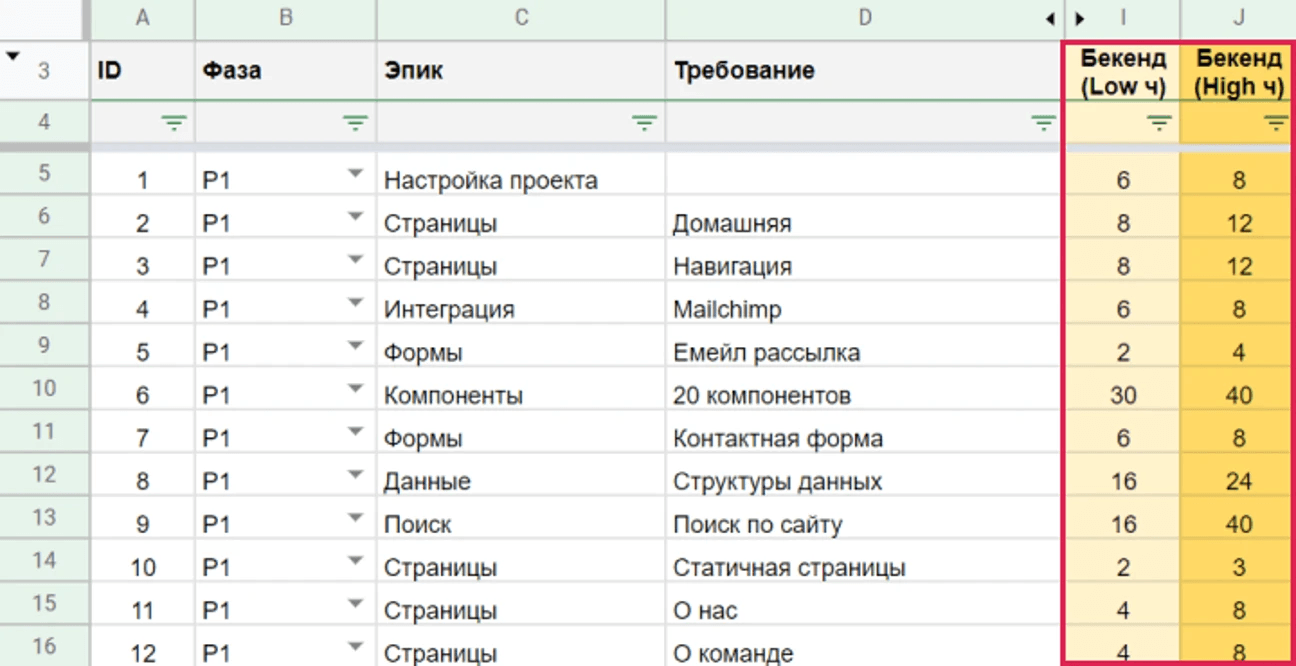
Task: Expand the P1 dropdown in Mailchimp row
Action: pyautogui.click(x=355, y=303)
